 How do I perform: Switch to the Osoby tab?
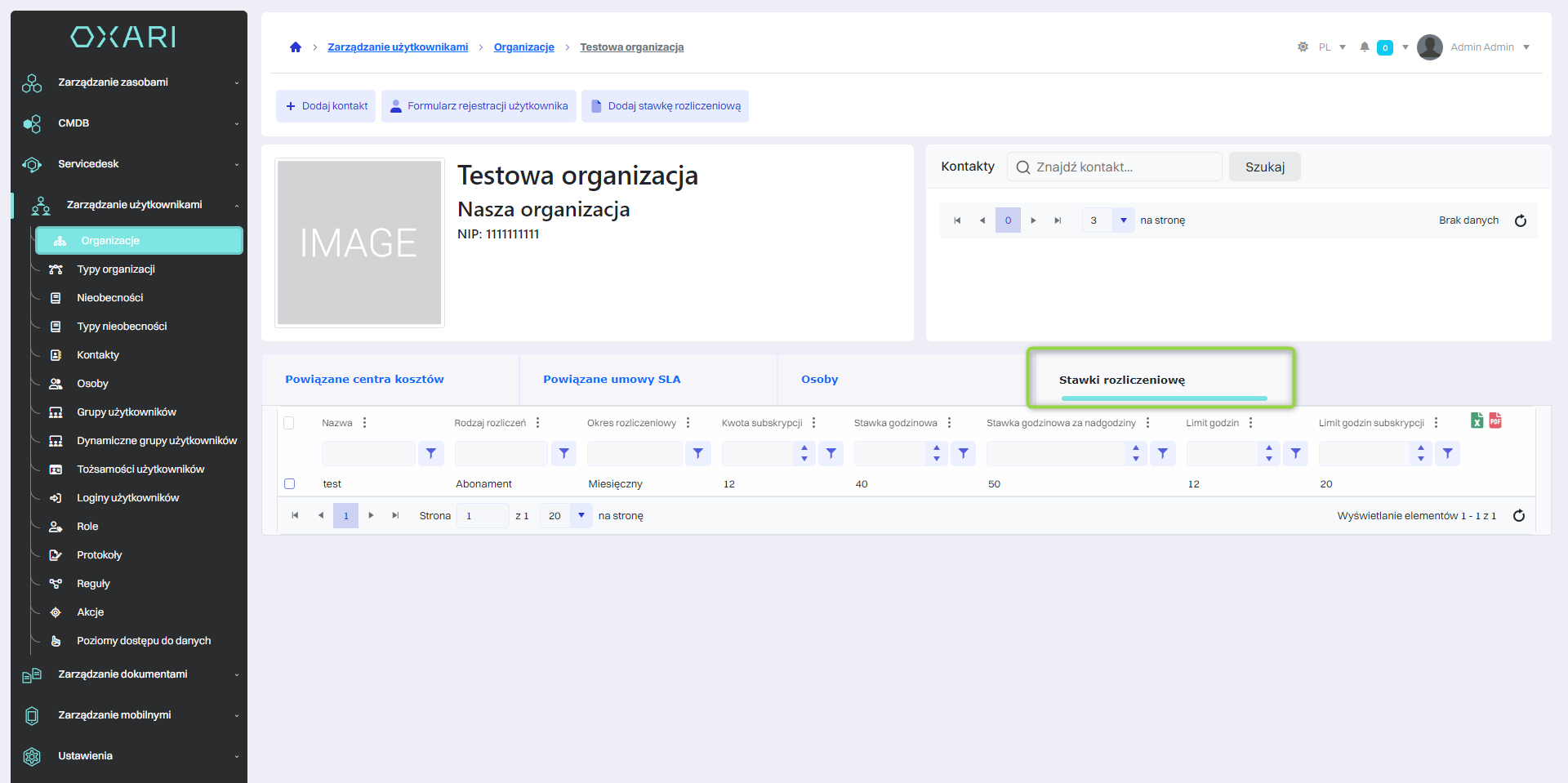point(819,380)
